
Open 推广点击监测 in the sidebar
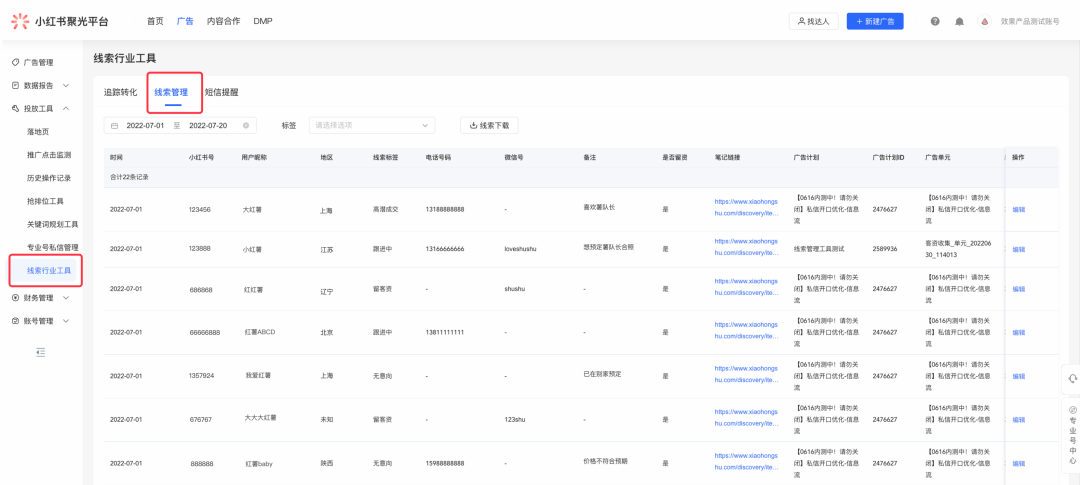(x=49, y=155)
